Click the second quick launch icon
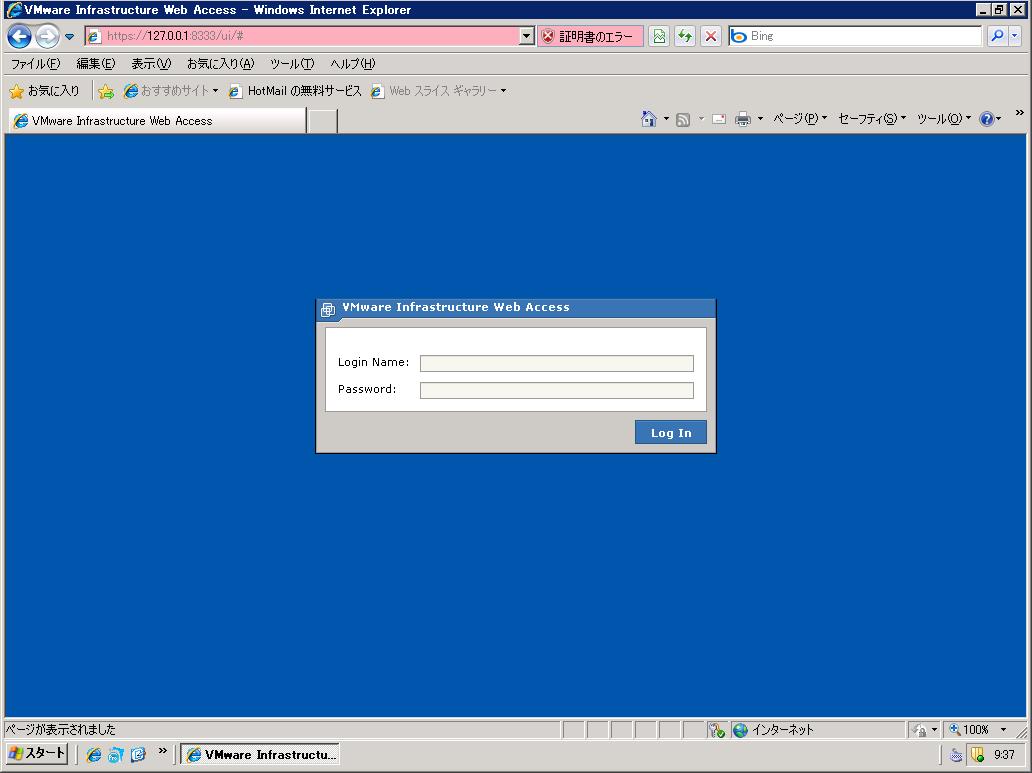Image resolution: width=1032 pixels, height=773 pixels. pyautogui.click(x=116, y=755)
